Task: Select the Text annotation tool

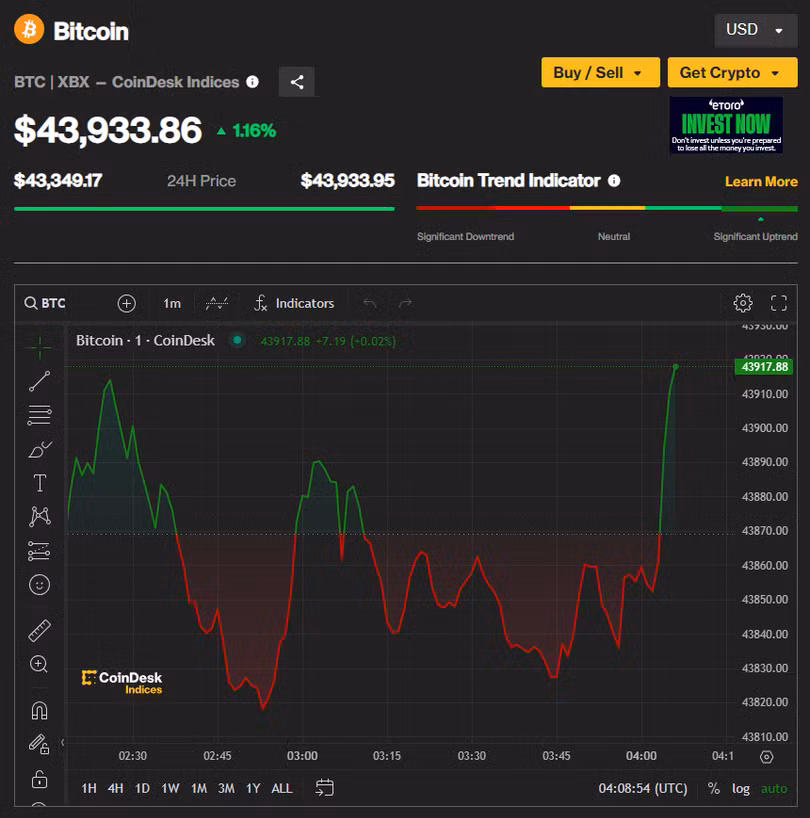Action: pos(40,483)
